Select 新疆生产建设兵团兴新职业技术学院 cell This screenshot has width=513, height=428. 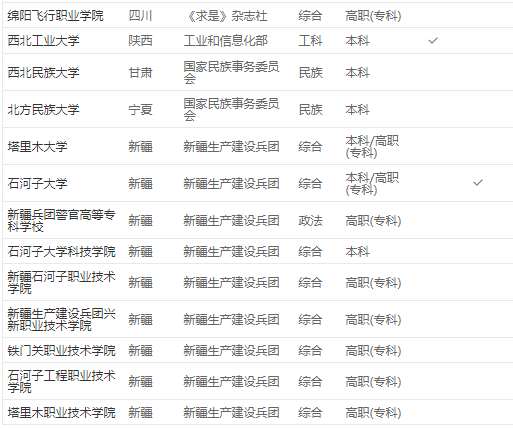click(61, 319)
